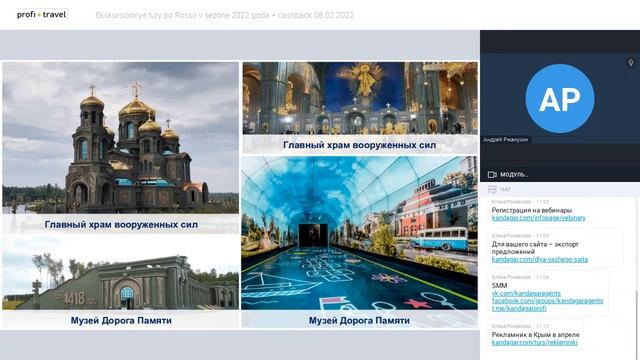The width and height of the screenshot is (640, 360).
Task: Open the ЧАТ tab
Action: (506, 190)
